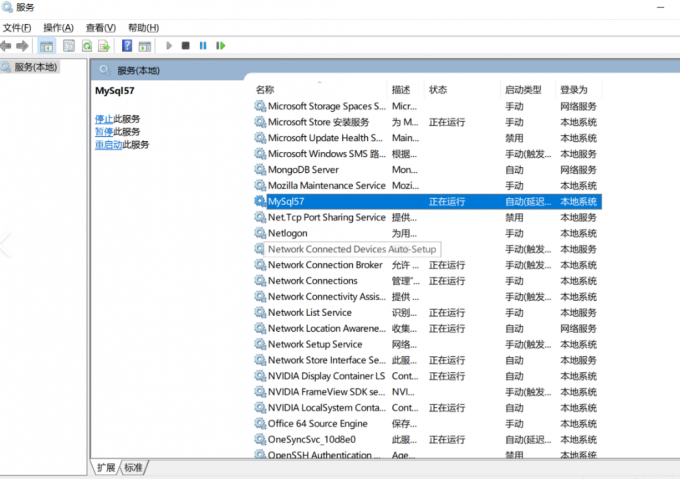This screenshot has height=479, width=680.
Task: Select 服务(本地) in the left tree
Action: pyautogui.click(x=34, y=67)
